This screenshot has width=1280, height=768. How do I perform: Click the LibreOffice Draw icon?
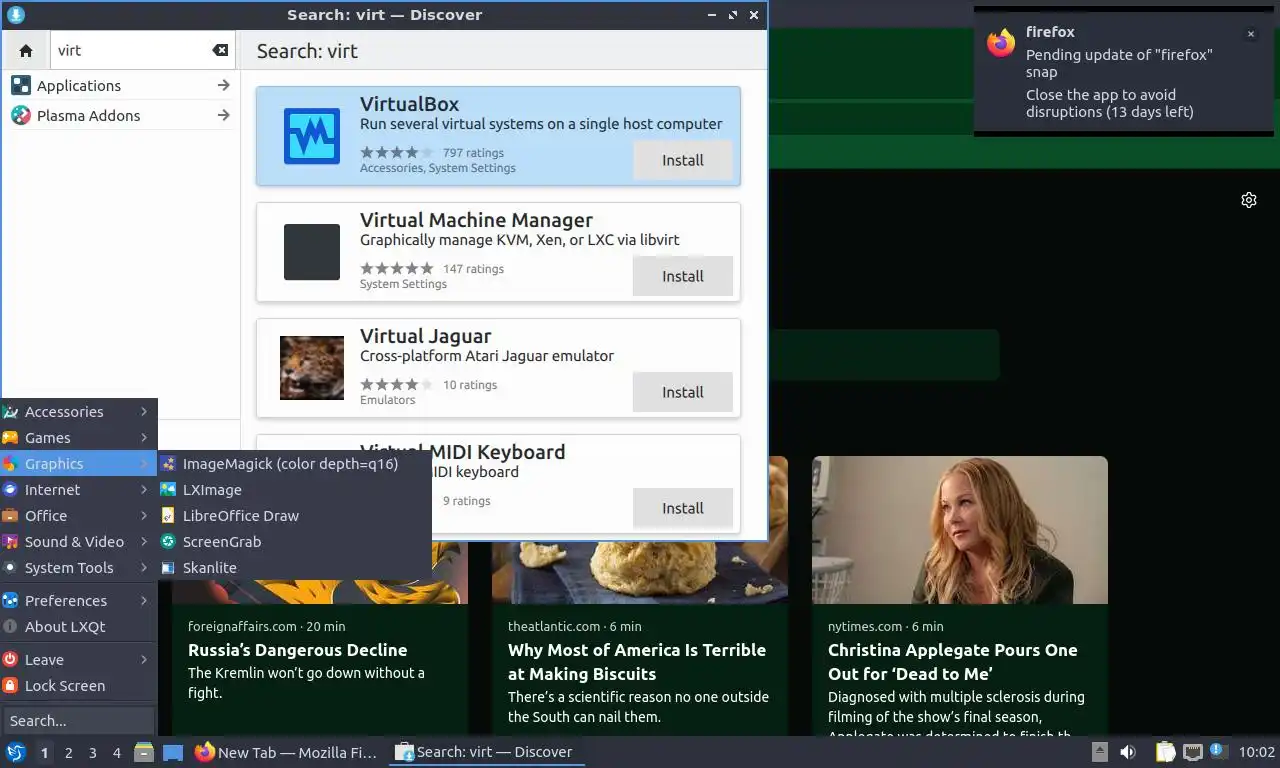[x=168, y=516]
